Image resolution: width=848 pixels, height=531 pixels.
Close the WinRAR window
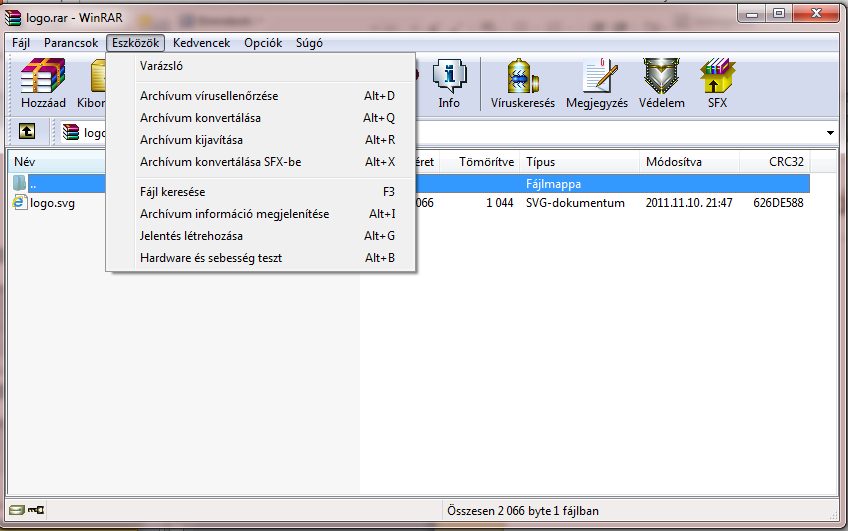[x=816, y=14]
